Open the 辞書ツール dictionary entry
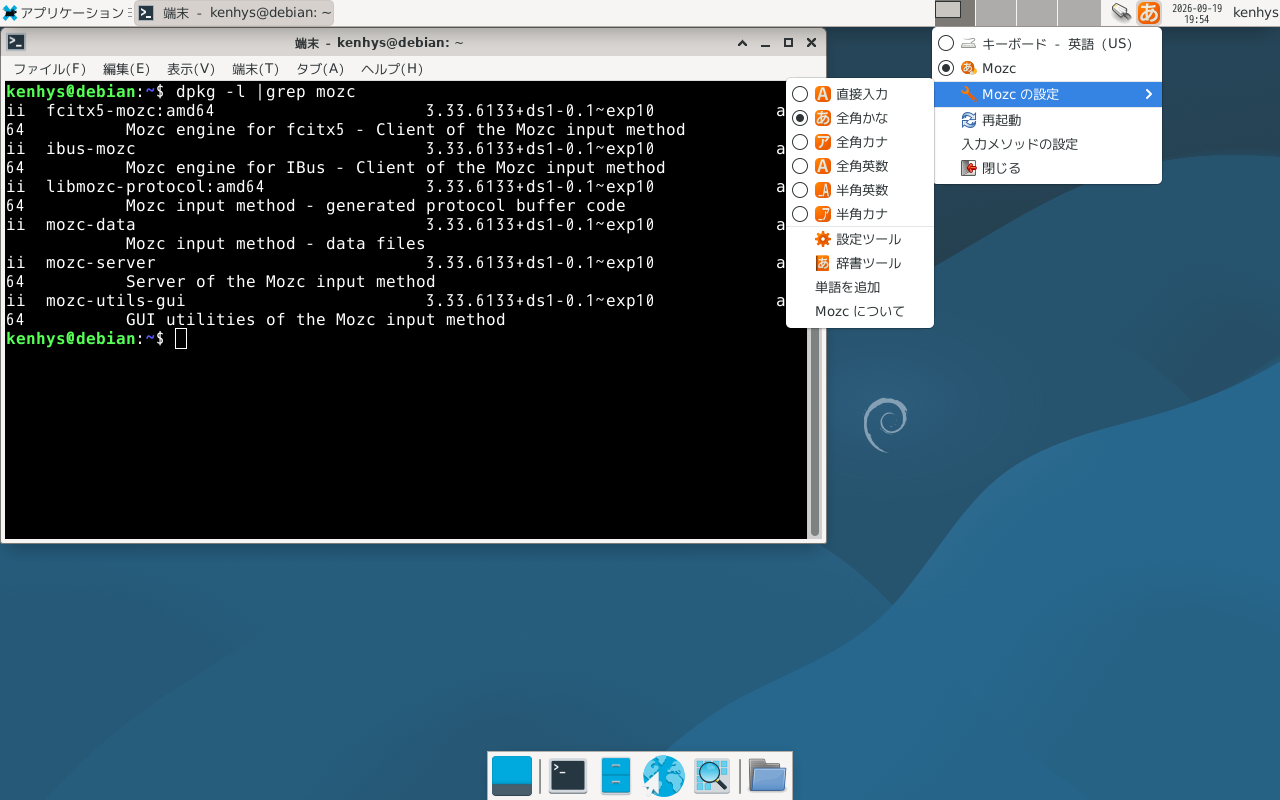 click(860, 263)
